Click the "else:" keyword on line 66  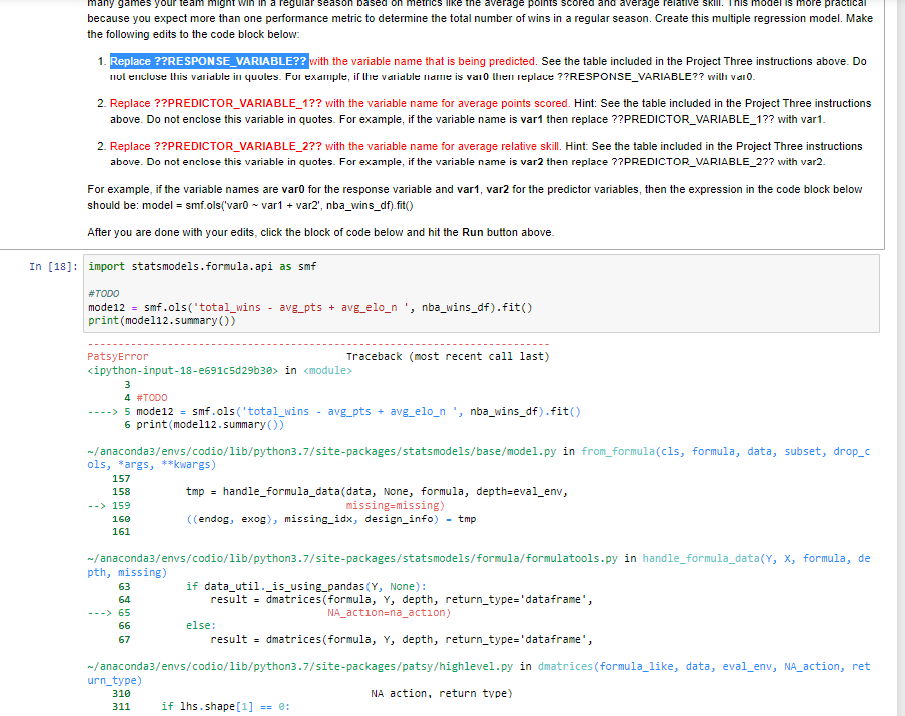coord(201,625)
